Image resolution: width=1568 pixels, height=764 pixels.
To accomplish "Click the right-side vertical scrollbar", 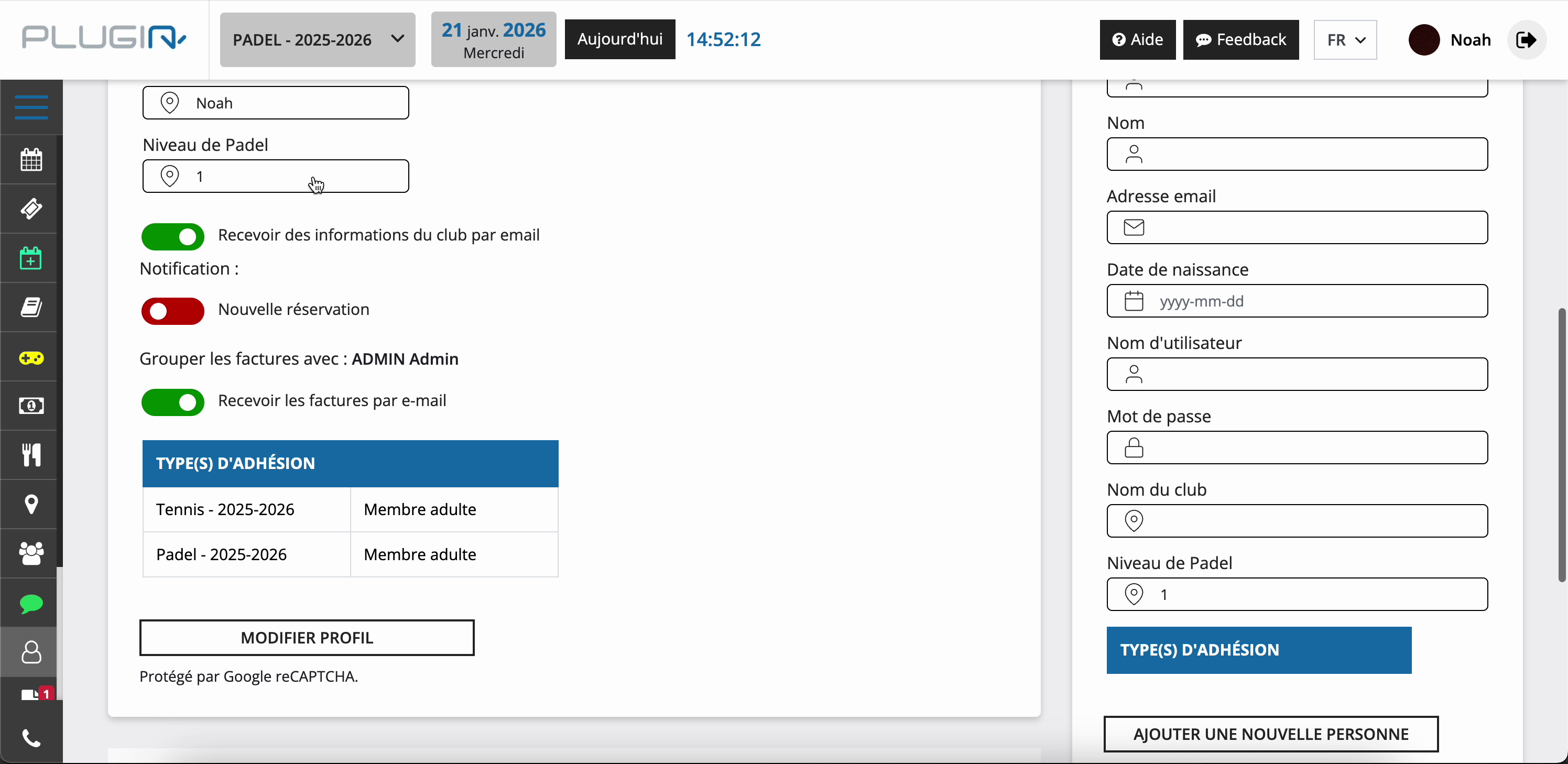I will 1562,444.
